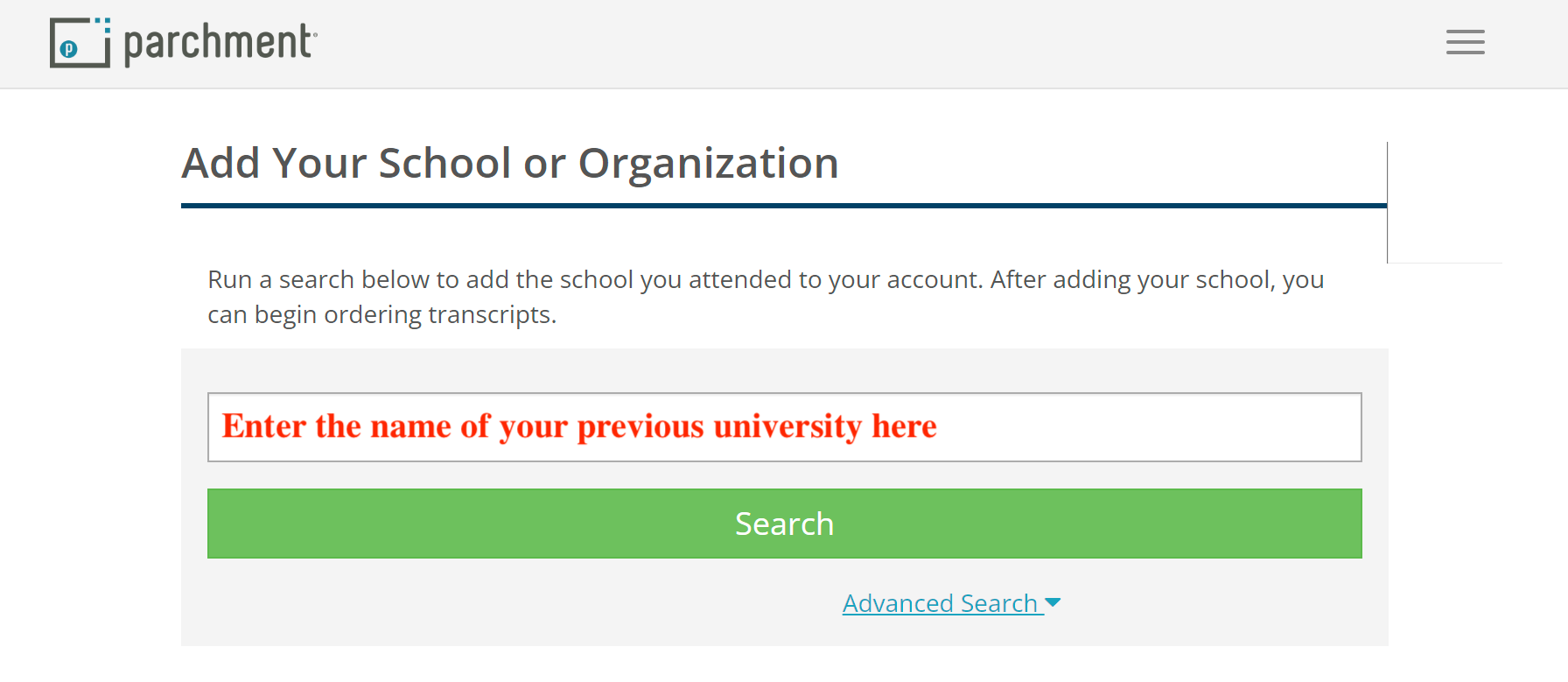Viewport: 1568px width, 682px height.
Task: Select the Parchment wordmark in the header
Action: pyautogui.click(x=219, y=42)
